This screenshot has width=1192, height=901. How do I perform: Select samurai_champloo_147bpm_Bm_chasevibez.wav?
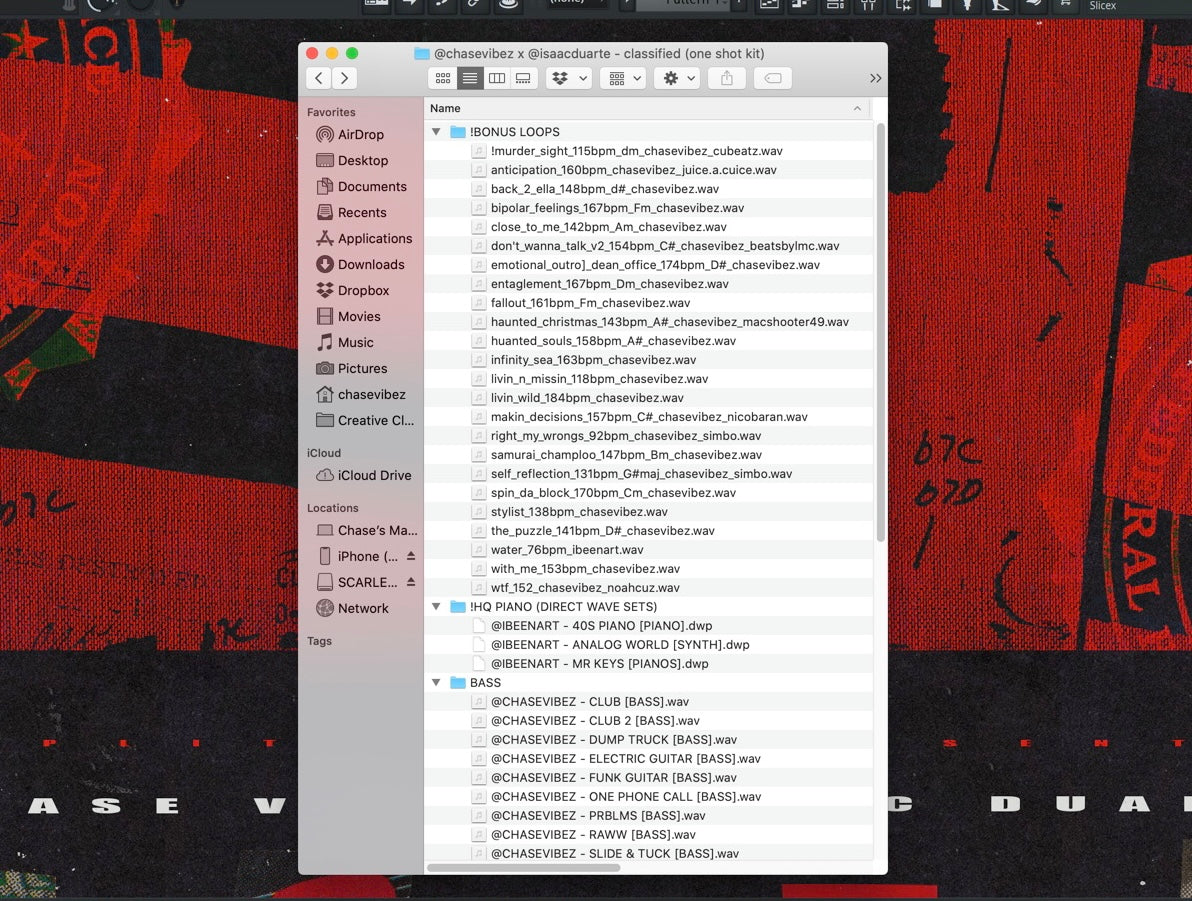point(648,455)
